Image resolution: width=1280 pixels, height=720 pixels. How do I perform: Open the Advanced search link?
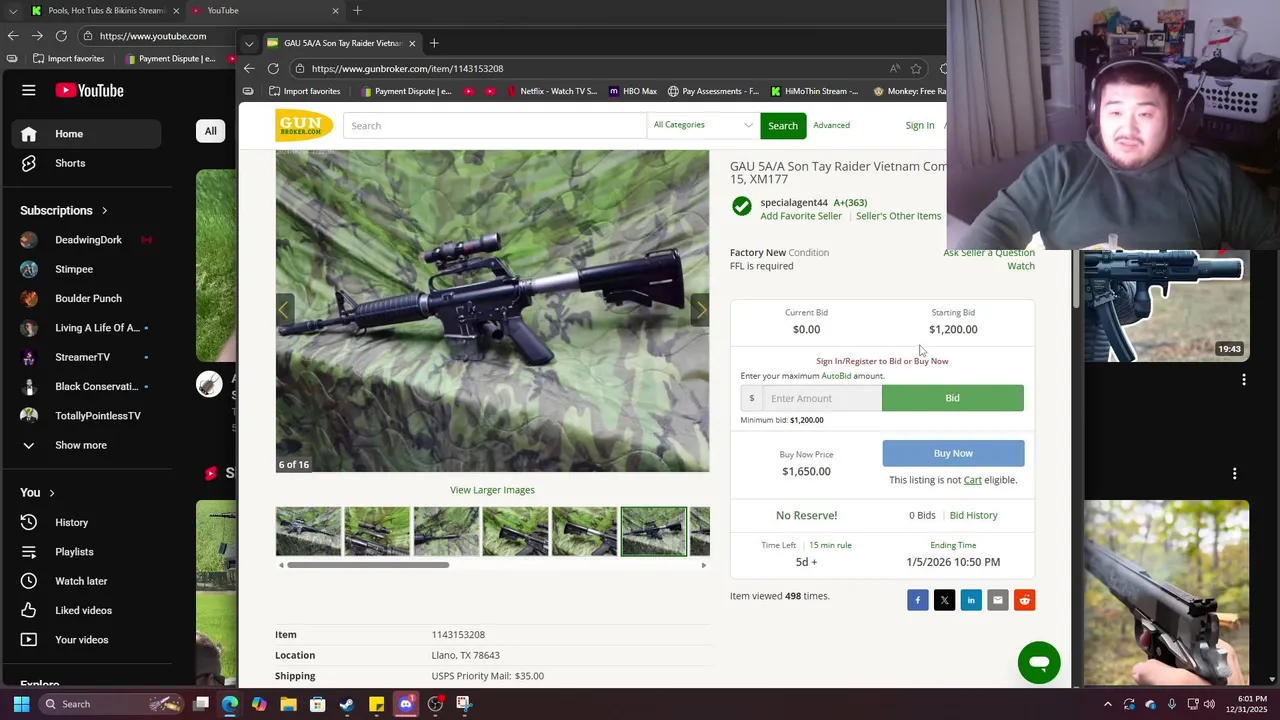click(831, 126)
